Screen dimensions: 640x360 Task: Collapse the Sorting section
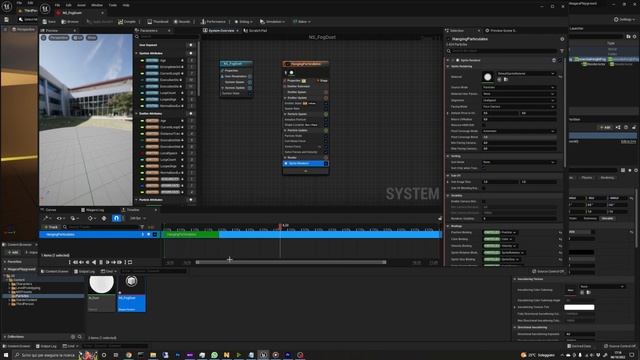[x=448, y=156]
